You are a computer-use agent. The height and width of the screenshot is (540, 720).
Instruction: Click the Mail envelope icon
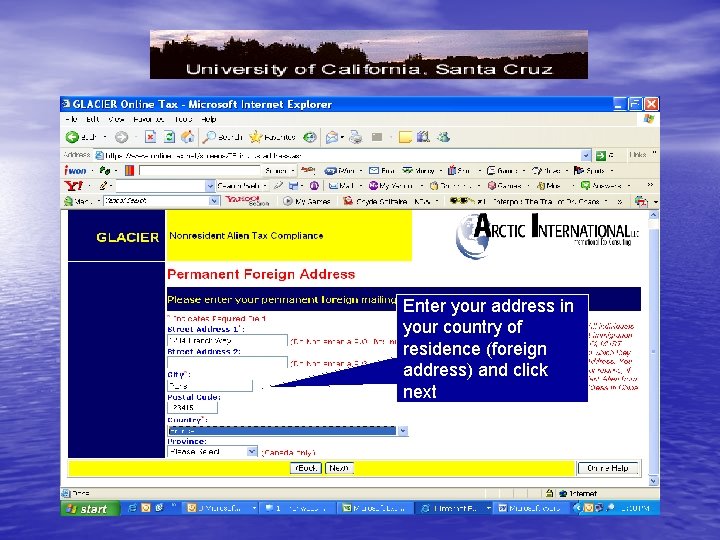[331, 137]
